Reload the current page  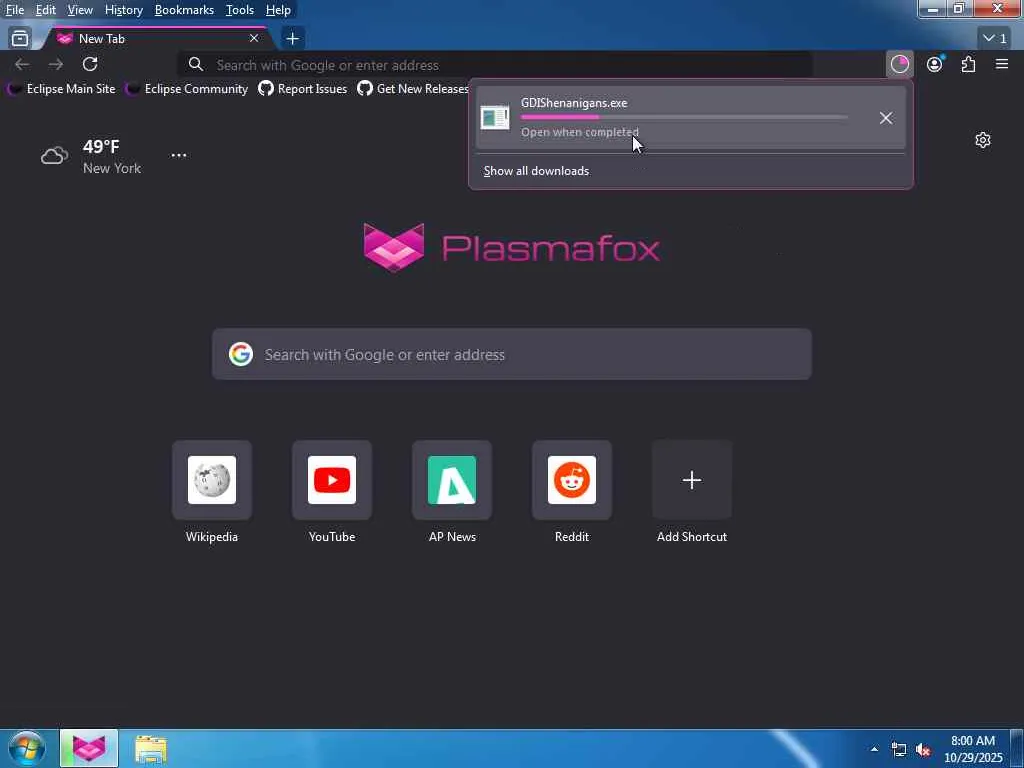pyautogui.click(x=90, y=64)
